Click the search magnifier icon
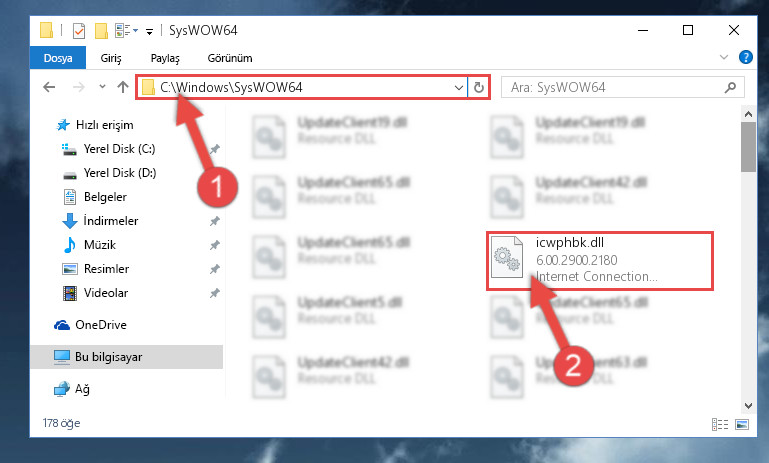This screenshot has height=463, width=769. (x=730, y=87)
